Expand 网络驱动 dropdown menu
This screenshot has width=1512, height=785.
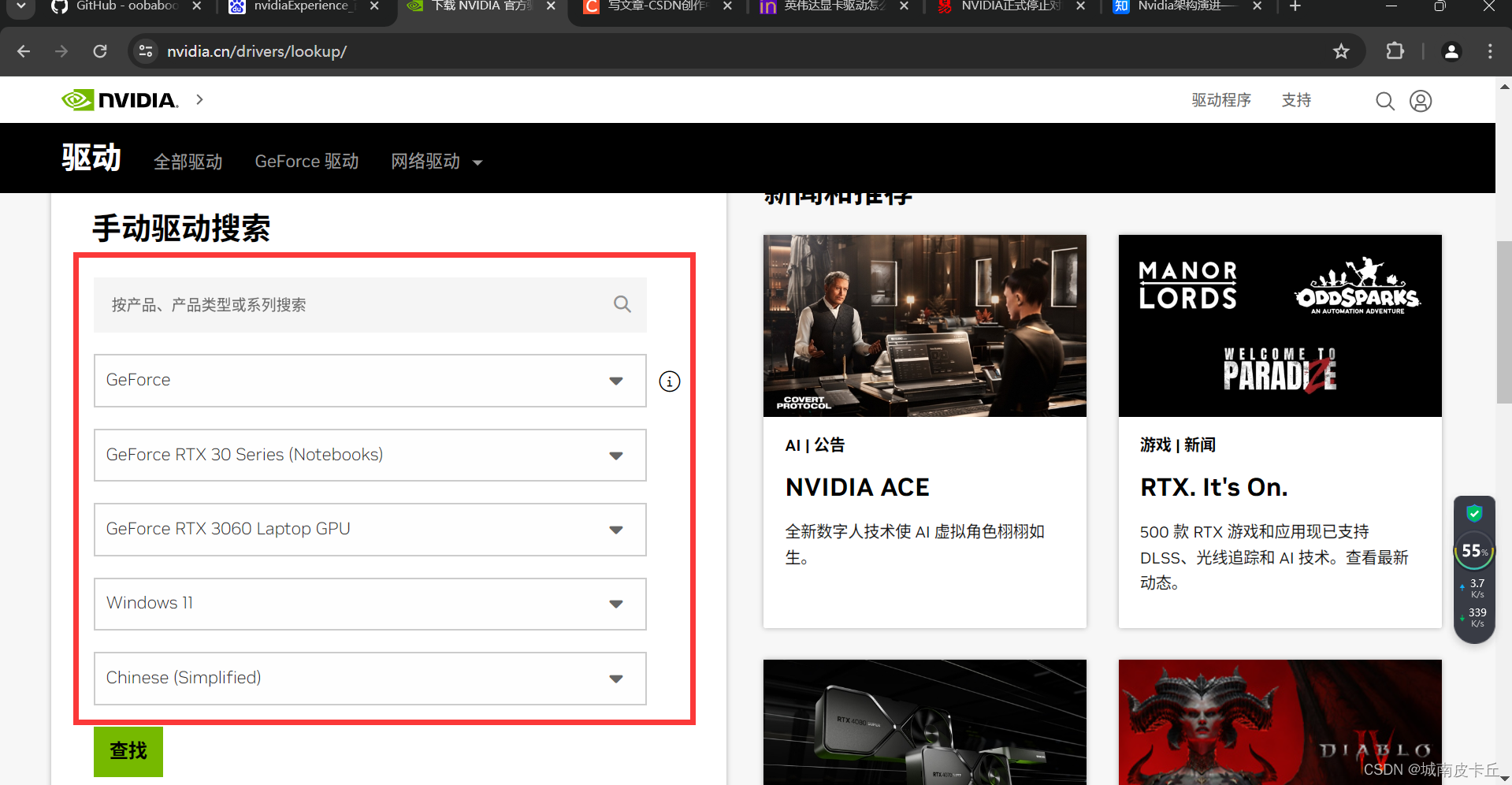coord(437,162)
